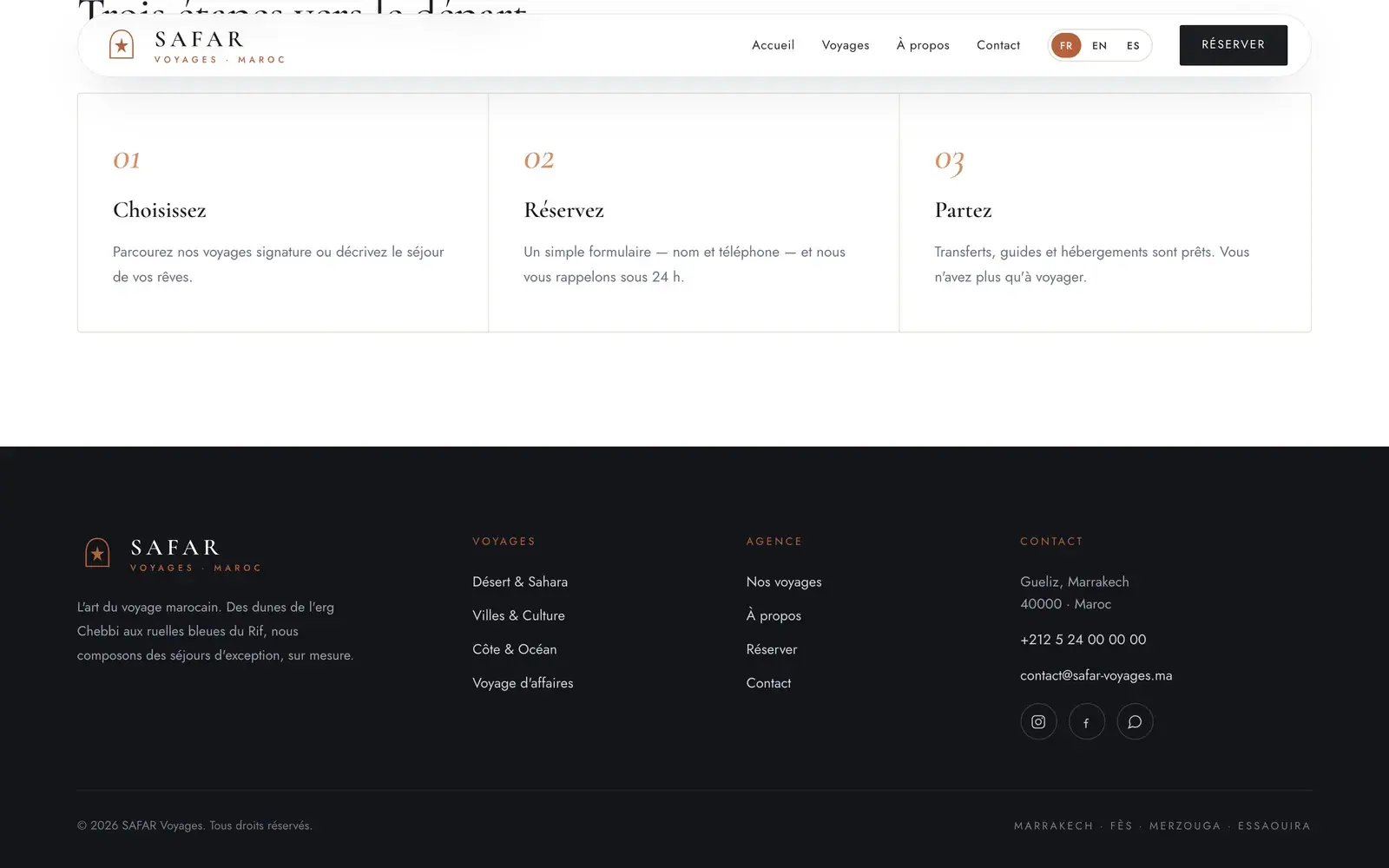
Task: Open Contact in the header navigation
Action: pyautogui.click(x=998, y=45)
